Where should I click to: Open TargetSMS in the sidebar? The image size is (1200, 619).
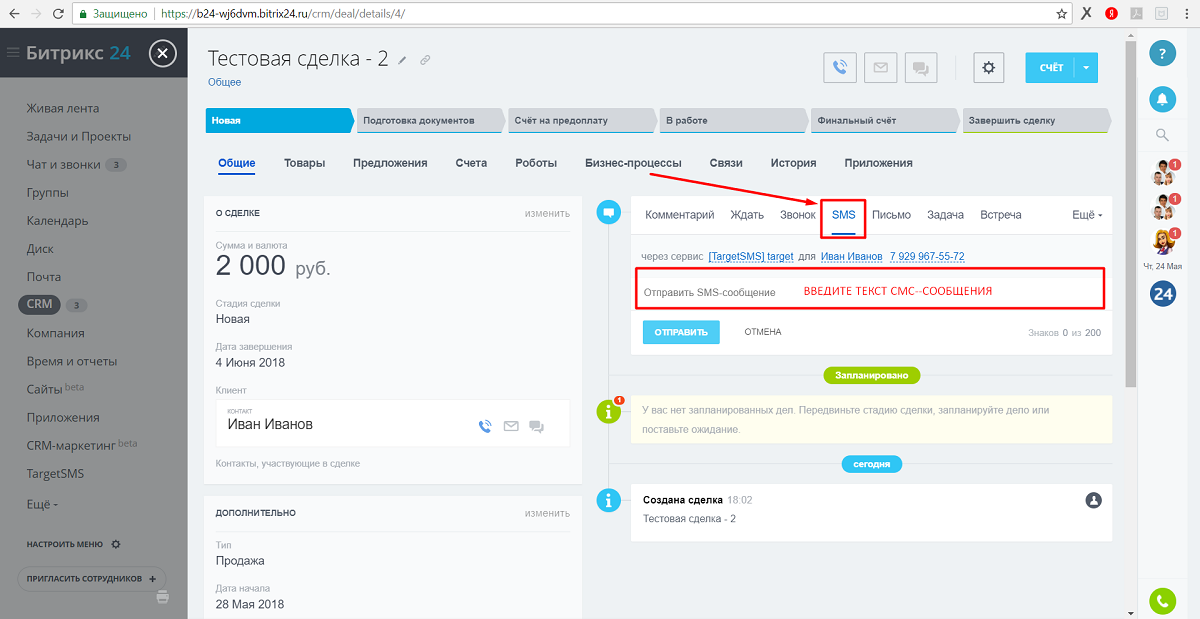[56, 474]
